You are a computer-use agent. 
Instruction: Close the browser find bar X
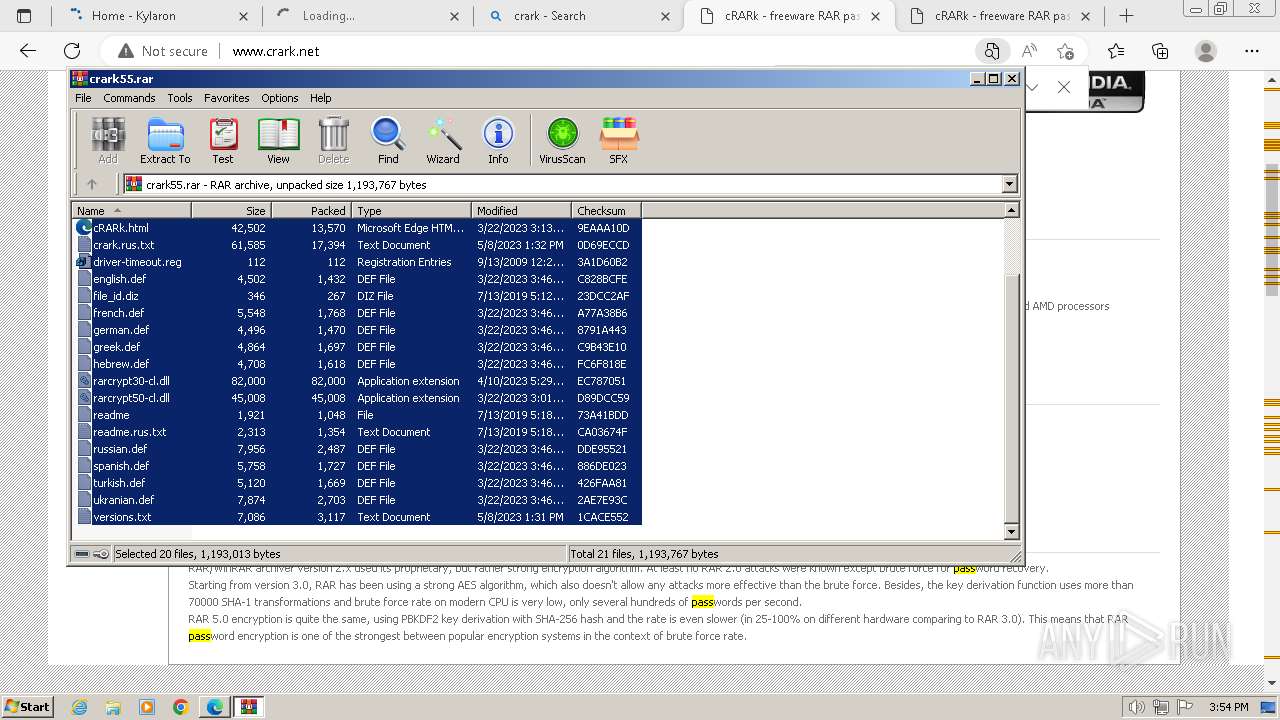[x=1064, y=87]
